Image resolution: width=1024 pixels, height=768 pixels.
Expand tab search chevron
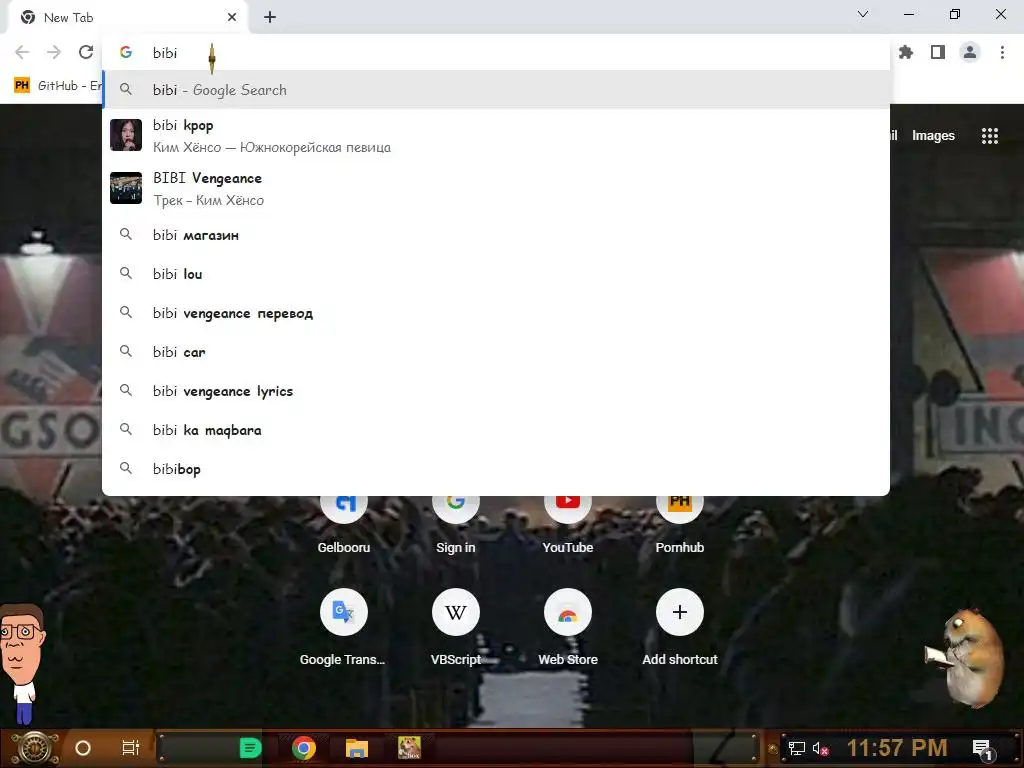863,14
